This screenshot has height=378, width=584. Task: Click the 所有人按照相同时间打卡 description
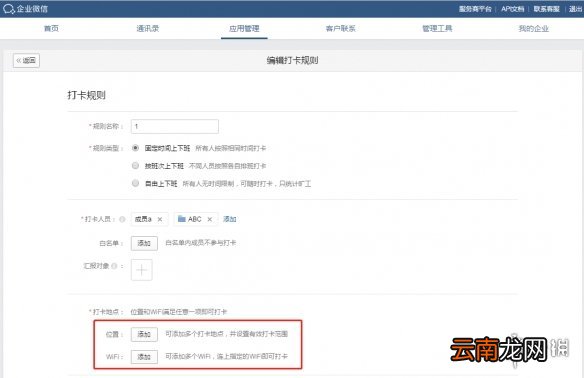231,148
